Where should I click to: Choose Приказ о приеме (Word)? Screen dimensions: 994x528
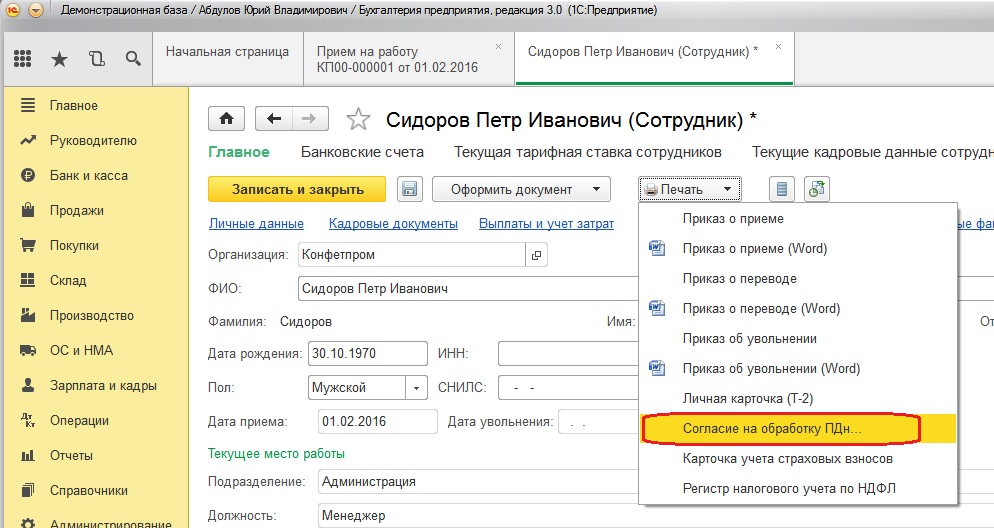click(797, 248)
